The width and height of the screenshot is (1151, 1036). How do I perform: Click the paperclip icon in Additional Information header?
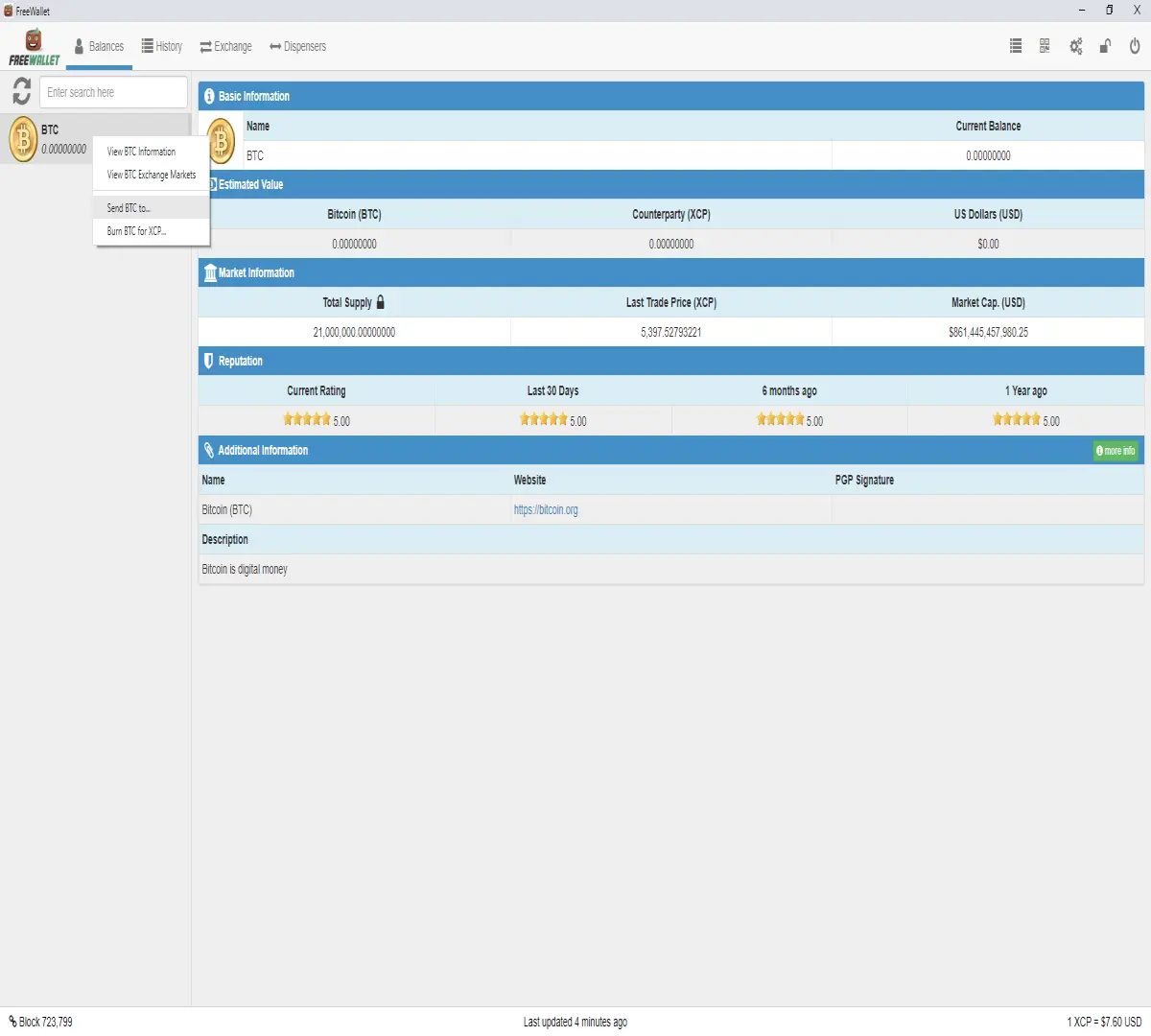point(208,450)
